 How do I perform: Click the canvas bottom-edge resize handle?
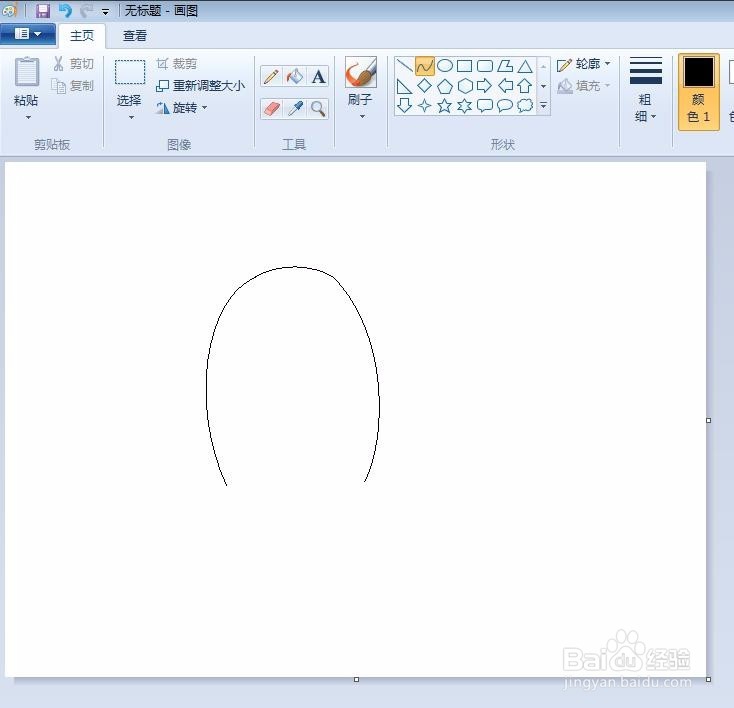click(356, 679)
